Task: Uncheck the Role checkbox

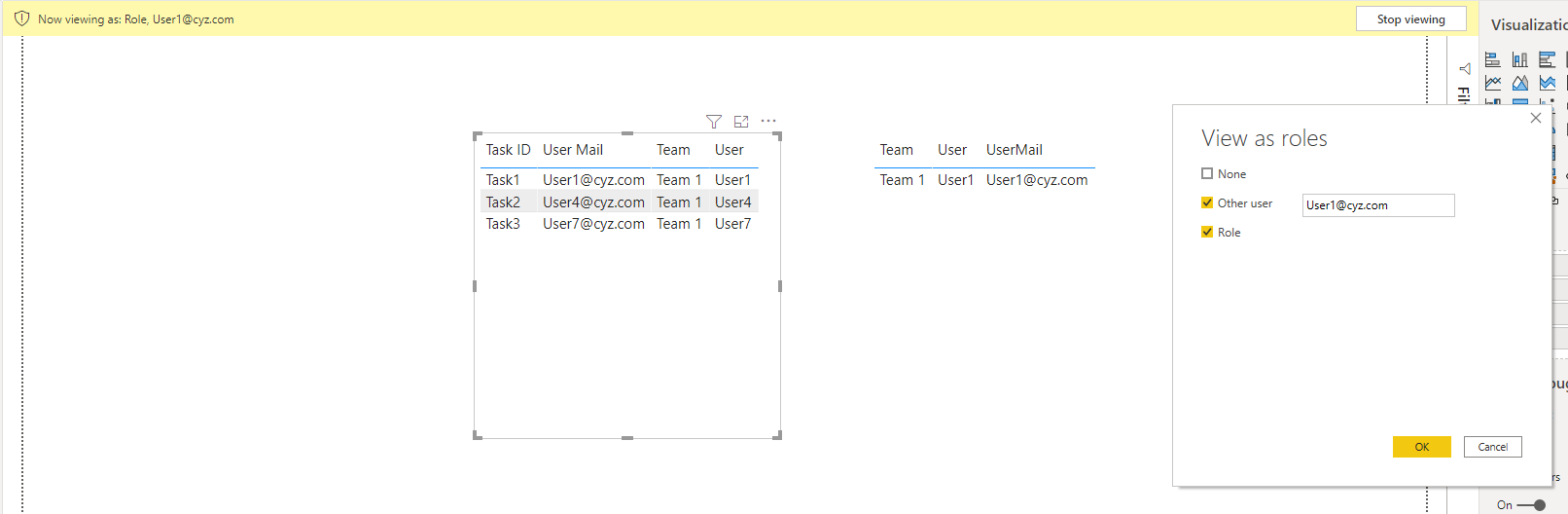Action: point(1207,232)
